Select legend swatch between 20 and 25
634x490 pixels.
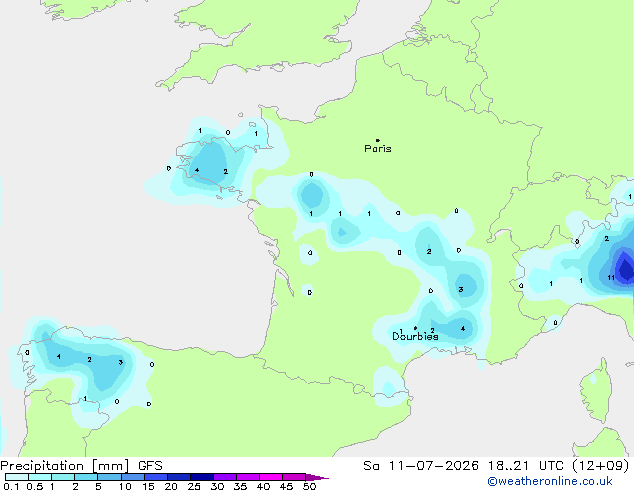pos(178,477)
